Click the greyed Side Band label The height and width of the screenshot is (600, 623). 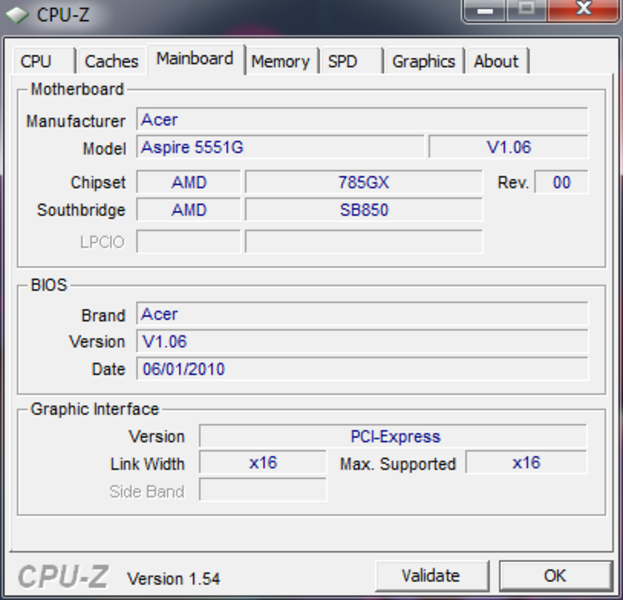(147, 492)
